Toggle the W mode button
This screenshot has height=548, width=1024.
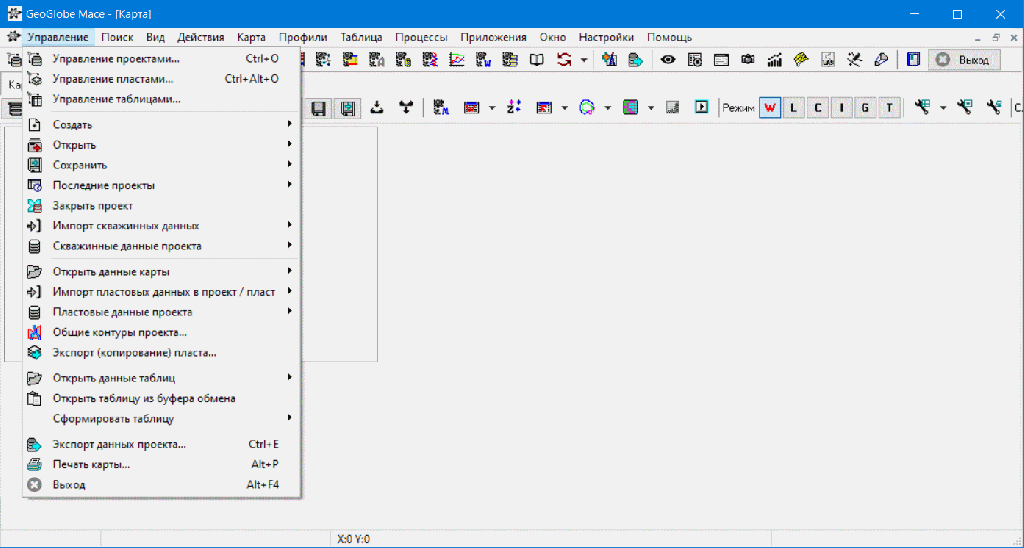pyautogui.click(x=770, y=108)
